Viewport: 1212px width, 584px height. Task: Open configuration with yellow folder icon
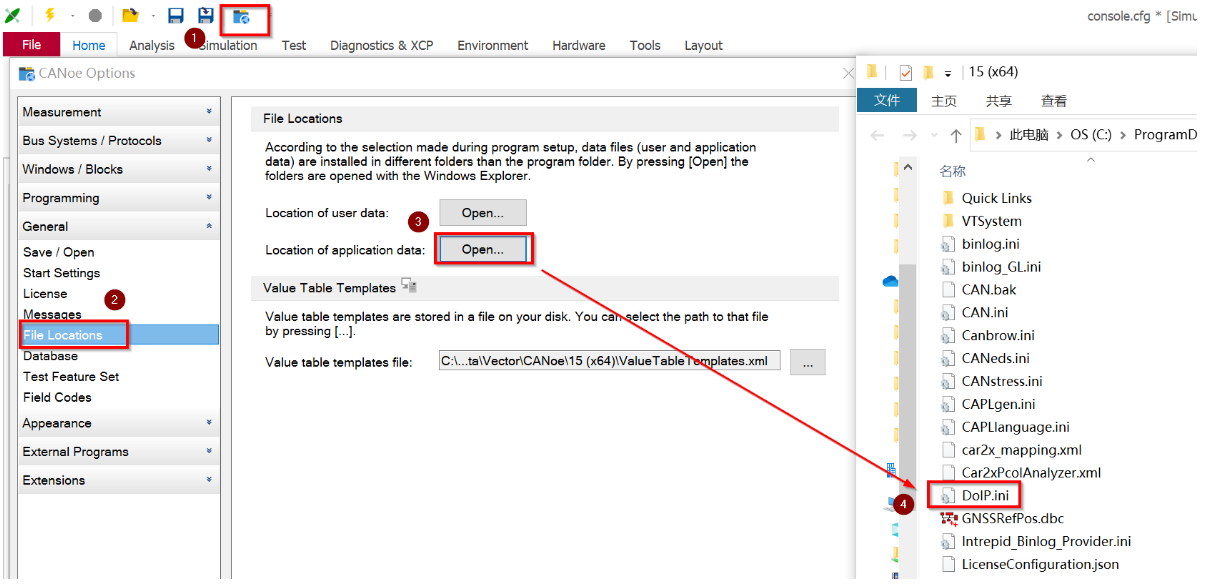point(130,15)
